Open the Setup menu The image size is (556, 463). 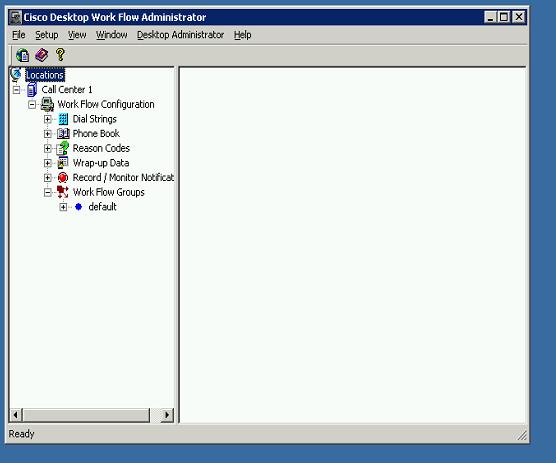46,35
